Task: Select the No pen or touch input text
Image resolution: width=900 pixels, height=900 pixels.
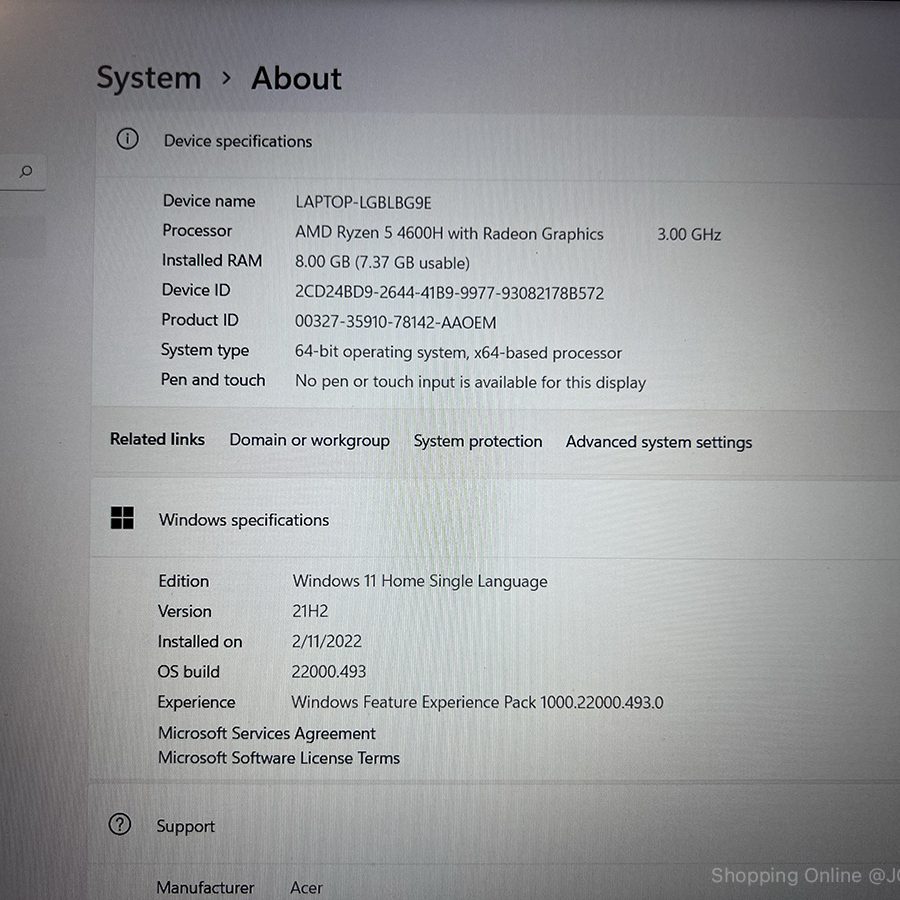Action: [x=471, y=382]
